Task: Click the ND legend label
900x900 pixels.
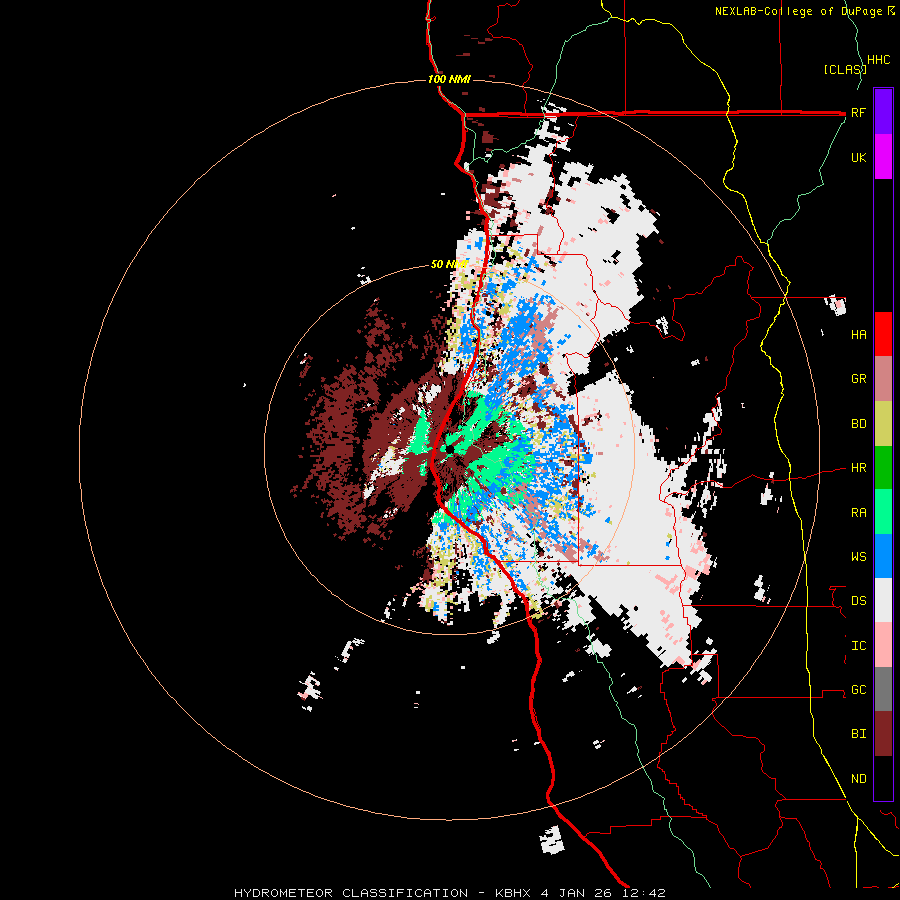Action: tap(858, 779)
